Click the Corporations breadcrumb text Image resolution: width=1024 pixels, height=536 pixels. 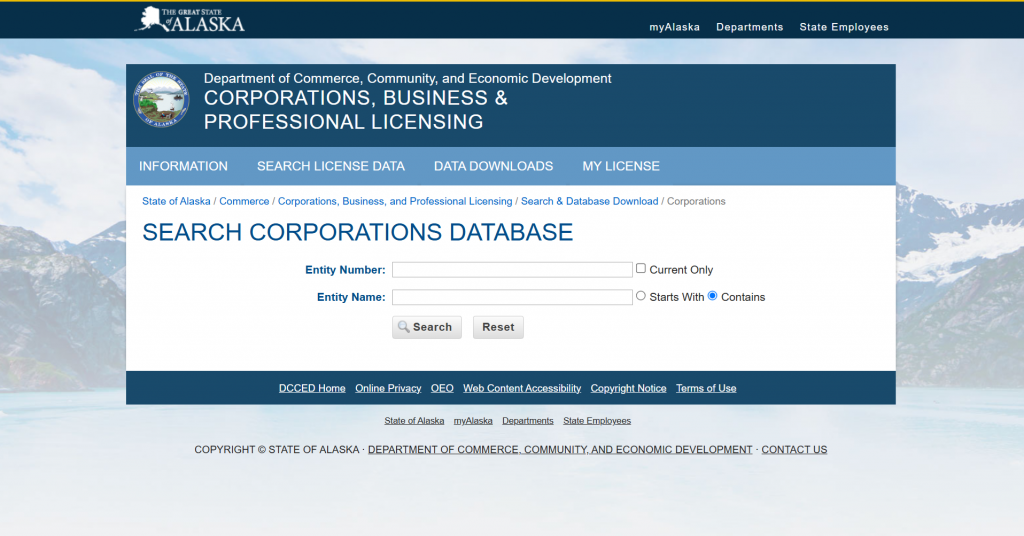[696, 201]
